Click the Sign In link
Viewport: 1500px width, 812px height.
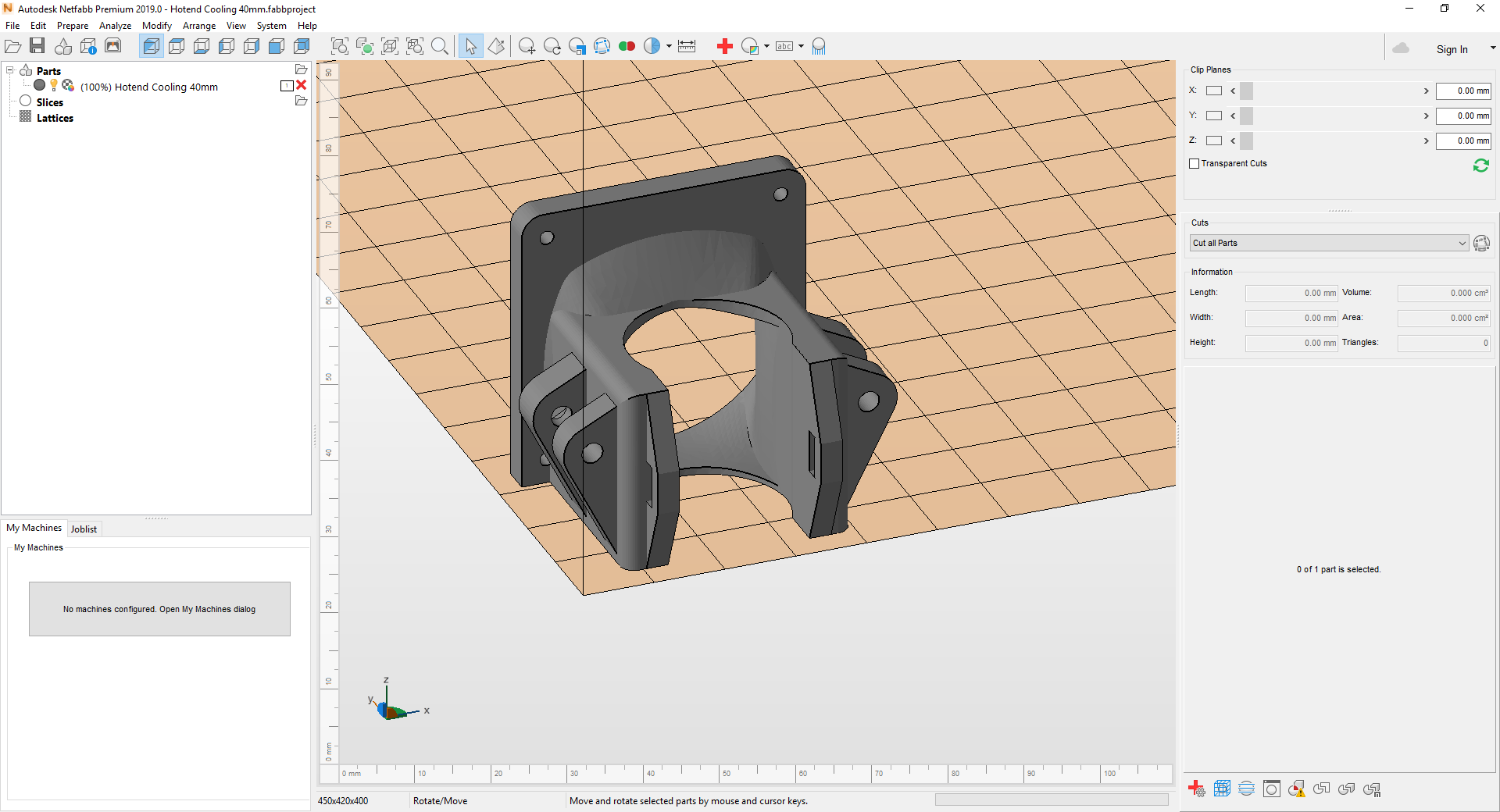click(x=1451, y=49)
